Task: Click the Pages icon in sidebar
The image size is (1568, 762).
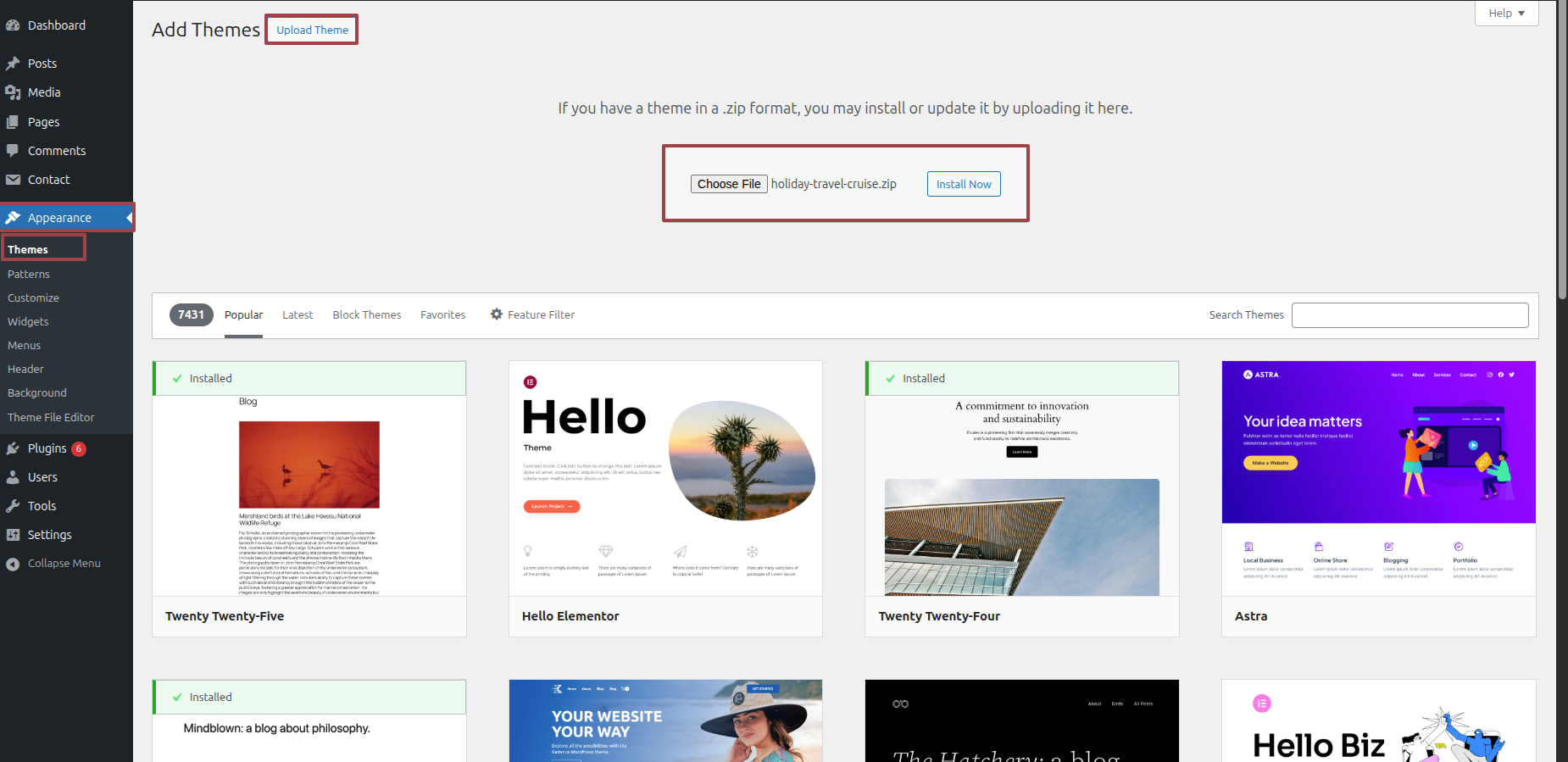Action: (13, 122)
